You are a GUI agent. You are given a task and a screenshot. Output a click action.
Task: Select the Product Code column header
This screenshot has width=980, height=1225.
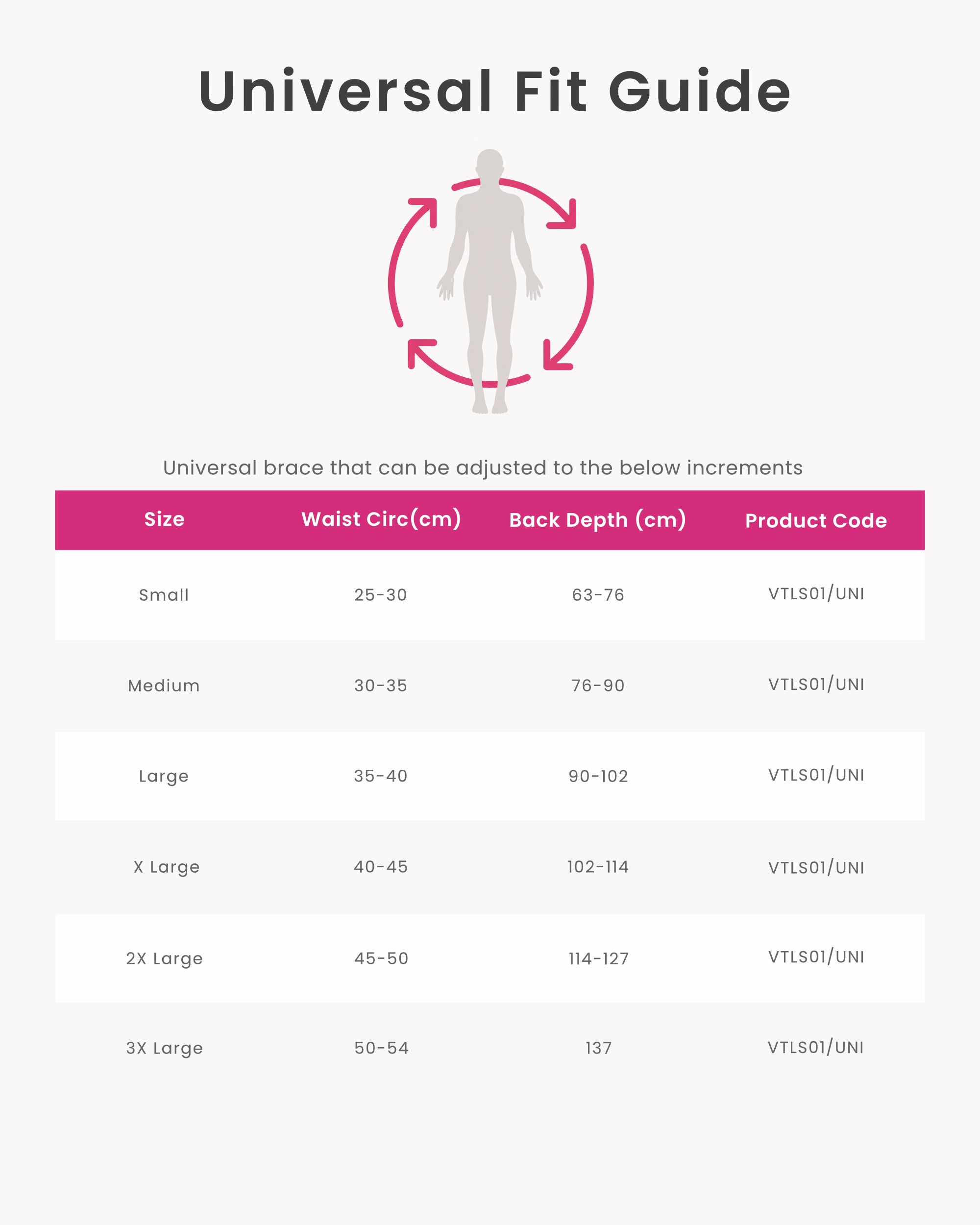point(816,520)
